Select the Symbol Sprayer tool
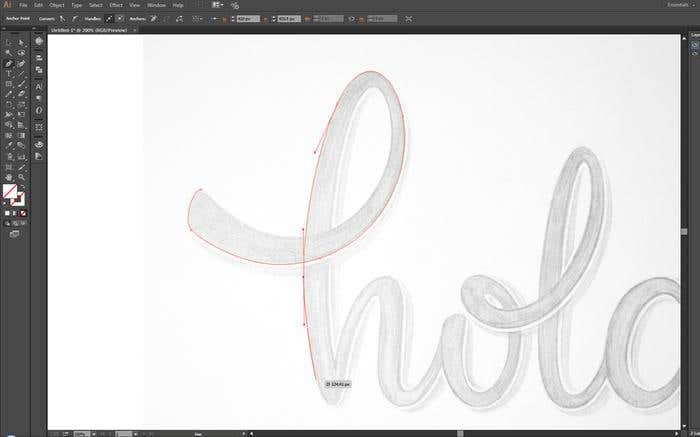Screen dimensions: 700x437 pos(8,157)
